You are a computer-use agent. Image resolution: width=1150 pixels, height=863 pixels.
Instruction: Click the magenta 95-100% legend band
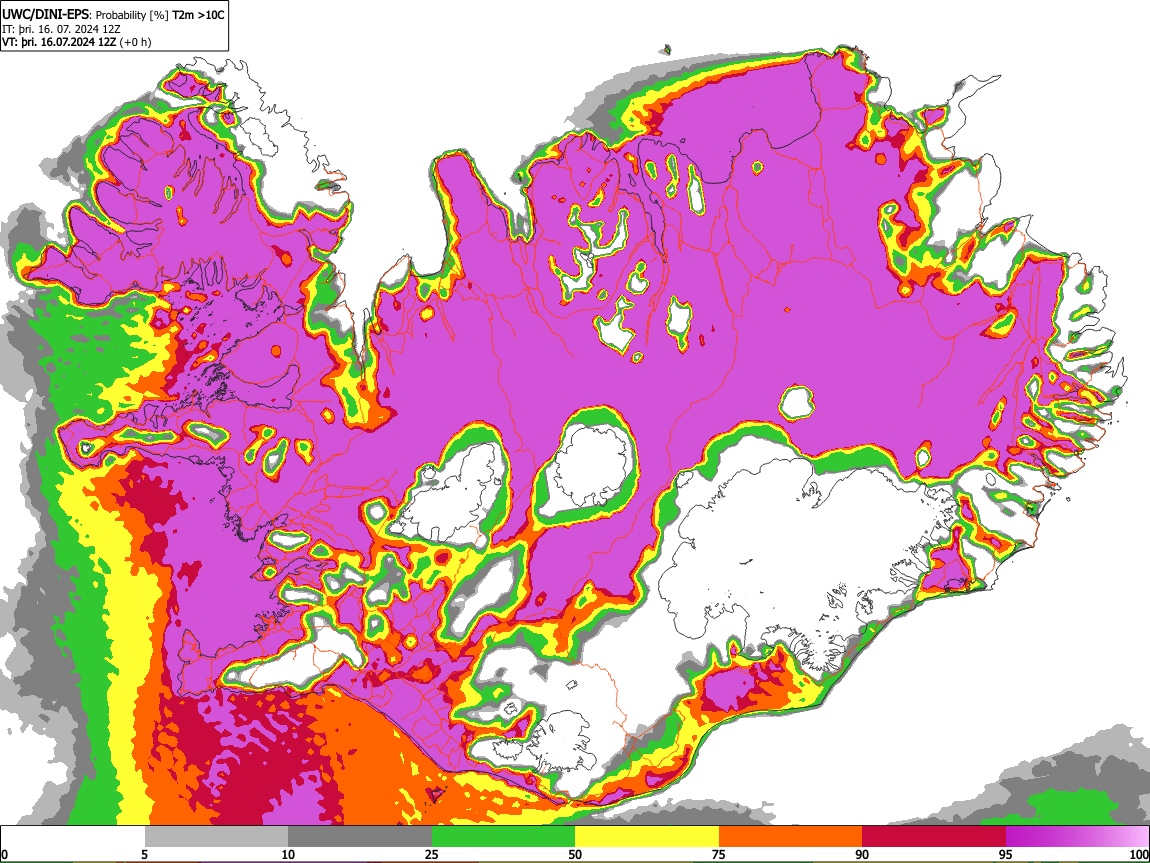1077,837
